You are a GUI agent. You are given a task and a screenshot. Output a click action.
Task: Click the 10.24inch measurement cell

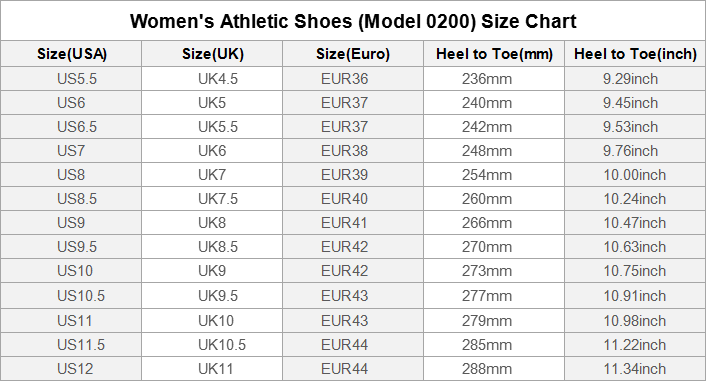pos(635,199)
